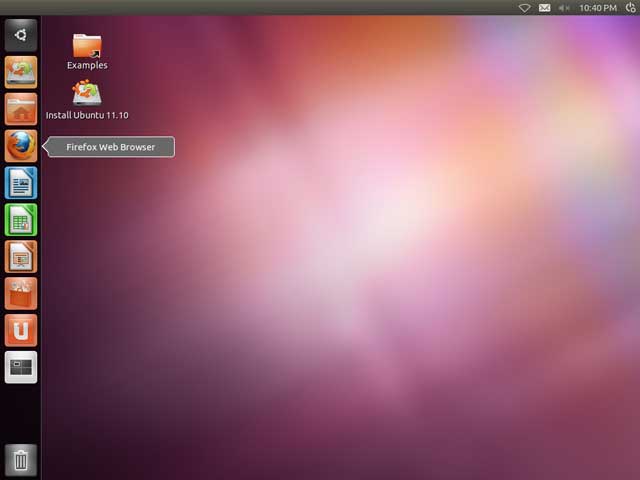Select Install Ubuntu 11.10 desktop icon
Image resolution: width=640 pixels, height=480 pixels.
pyautogui.click(x=87, y=93)
